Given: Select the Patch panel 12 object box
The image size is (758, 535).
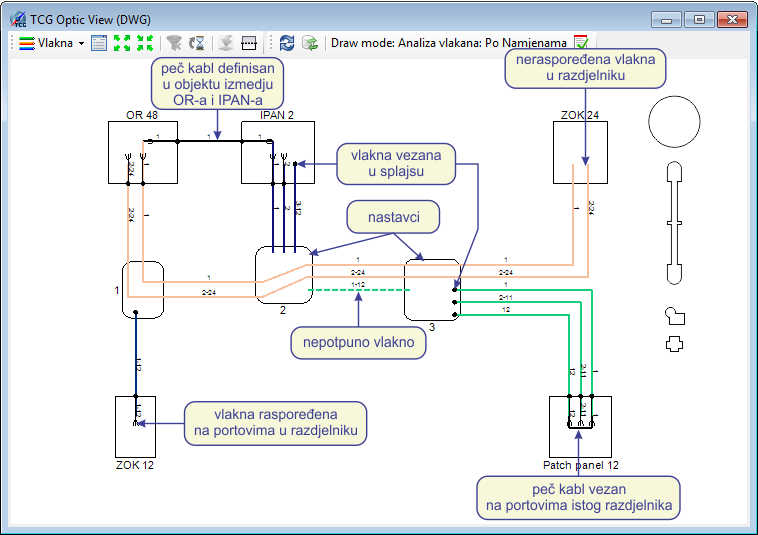Looking at the screenshot, I should click(580, 427).
